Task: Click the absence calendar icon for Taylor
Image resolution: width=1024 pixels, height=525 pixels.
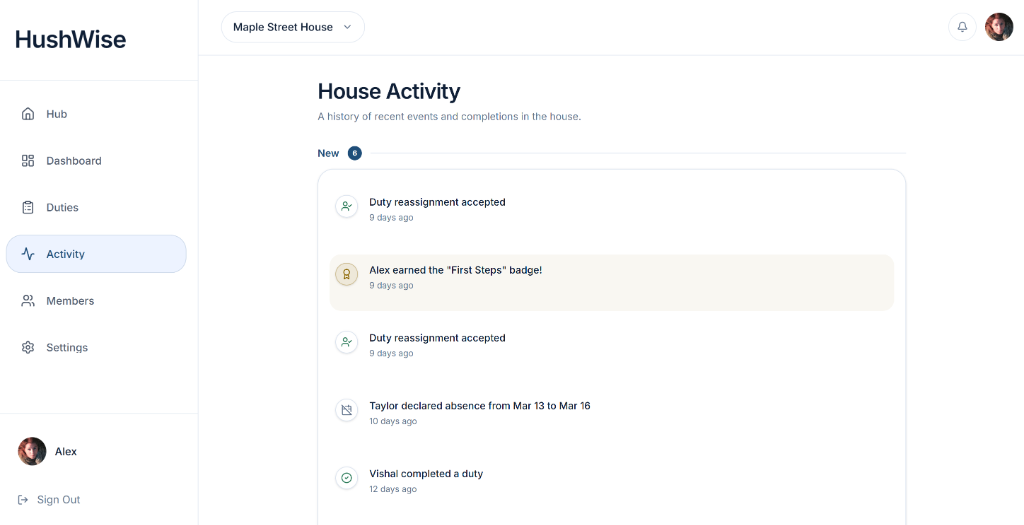Action: [x=347, y=410]
